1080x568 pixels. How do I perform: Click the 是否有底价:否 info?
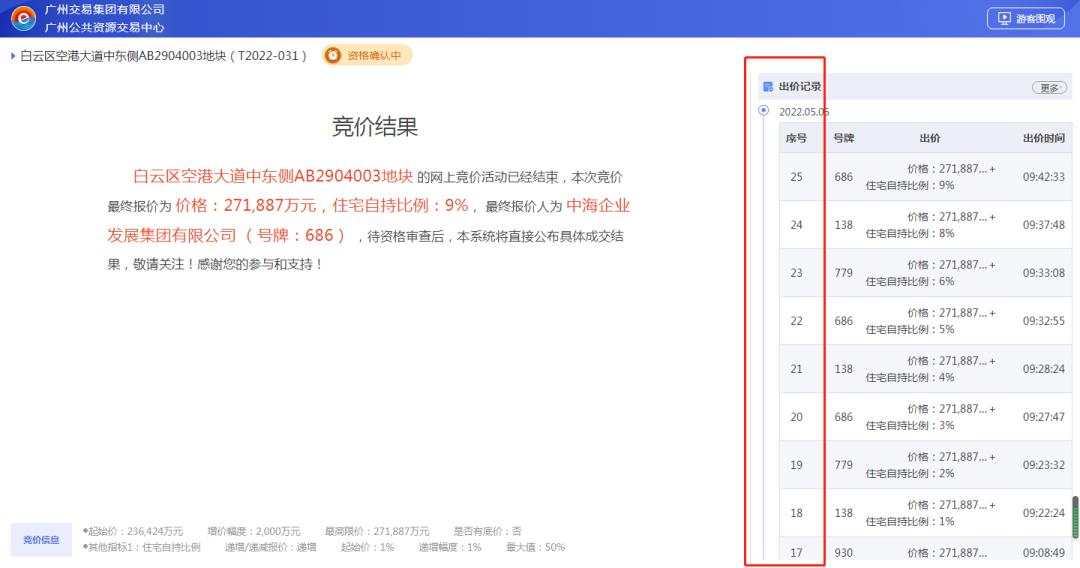click(x=487, y=532)
